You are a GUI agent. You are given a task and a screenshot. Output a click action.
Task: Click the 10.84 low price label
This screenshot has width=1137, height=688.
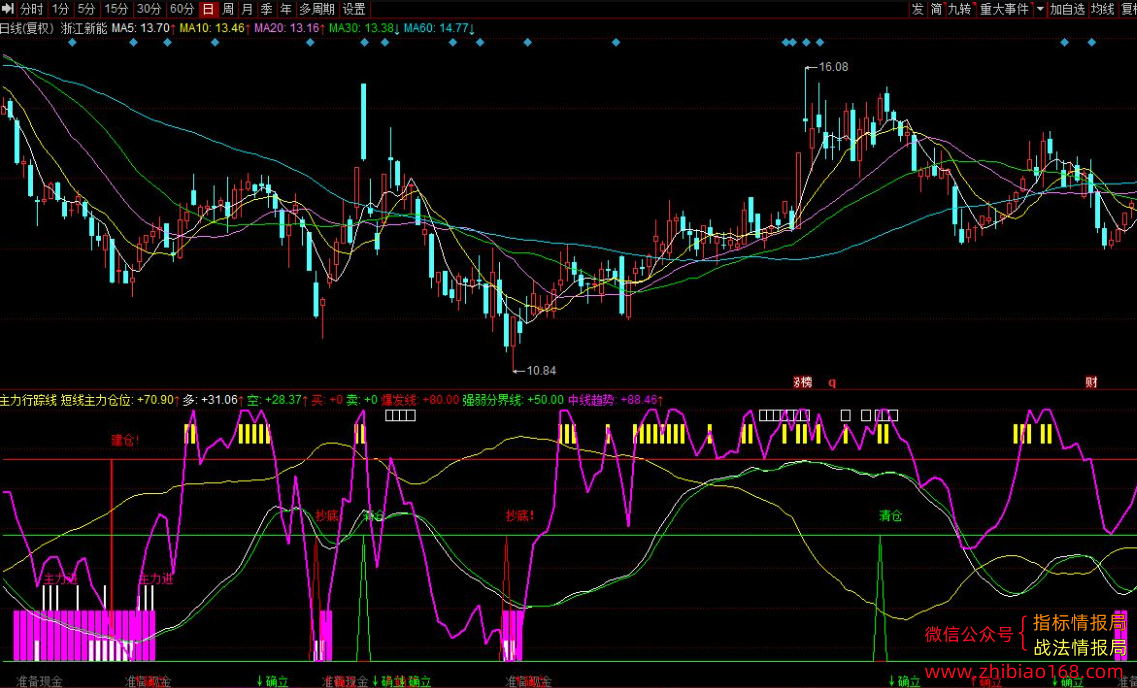click(x=541, y=370)
